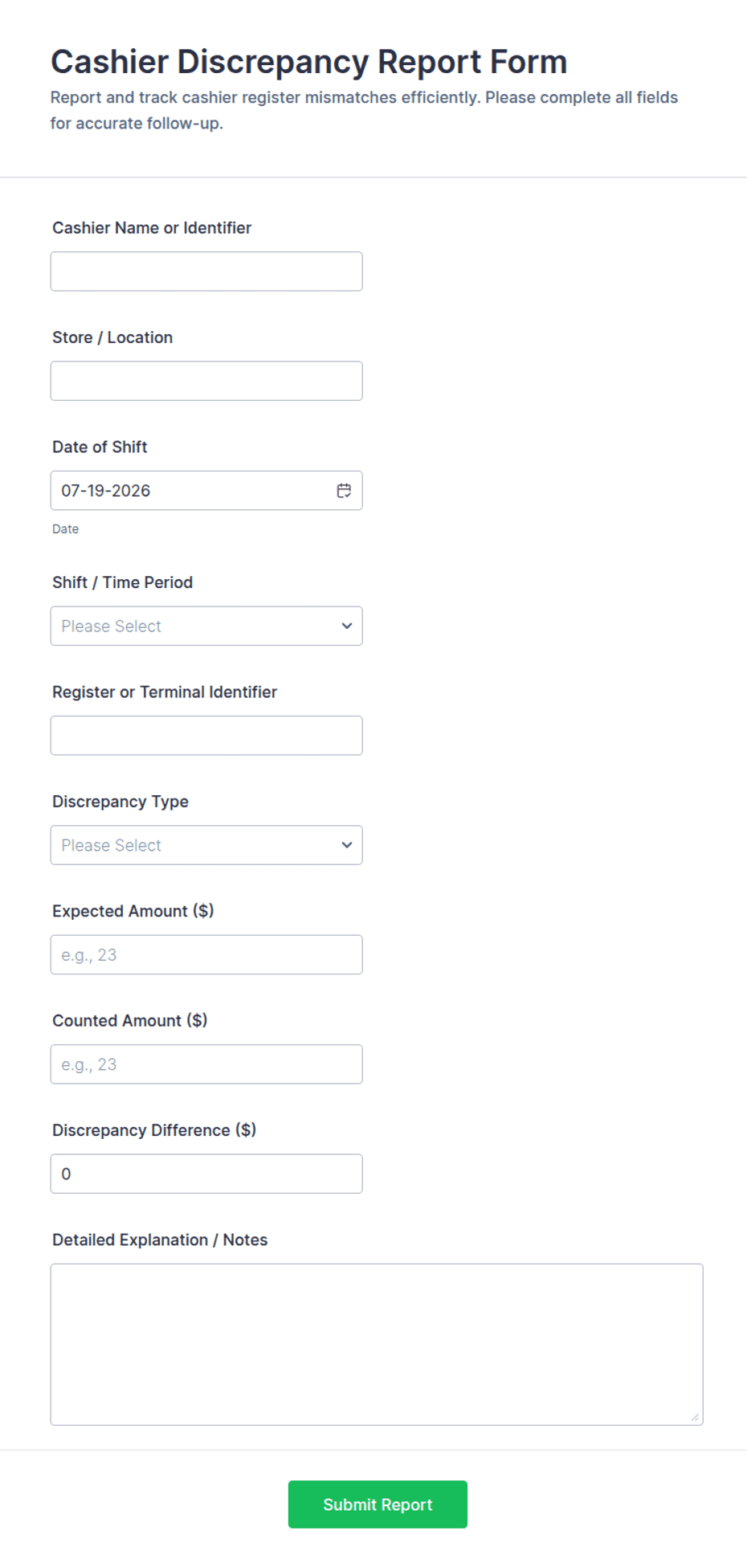Click the Detailed Explanation / Notes textarea

[x=377, y=1345]
